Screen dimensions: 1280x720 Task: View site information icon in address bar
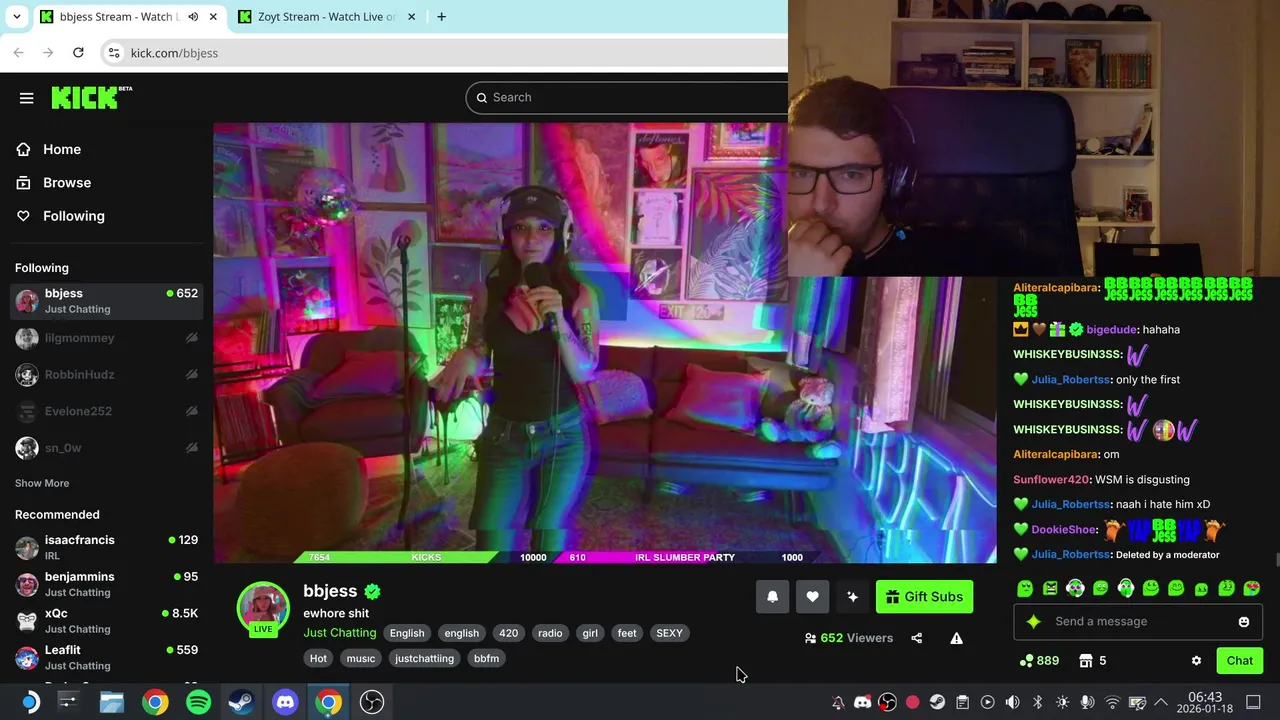point(114,53)
